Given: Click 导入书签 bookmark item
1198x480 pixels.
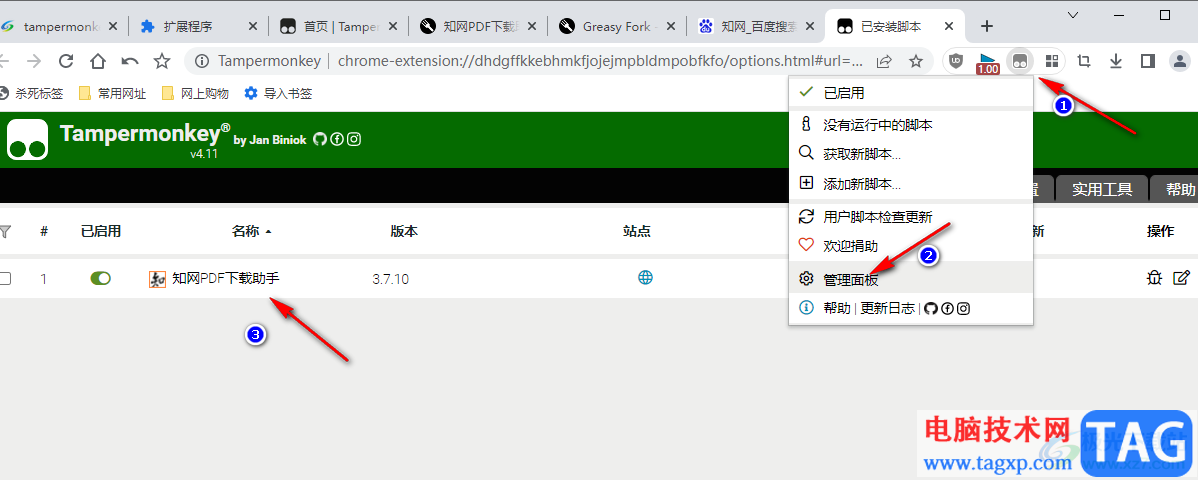Looking at the screenshot, I should point(278,94).
